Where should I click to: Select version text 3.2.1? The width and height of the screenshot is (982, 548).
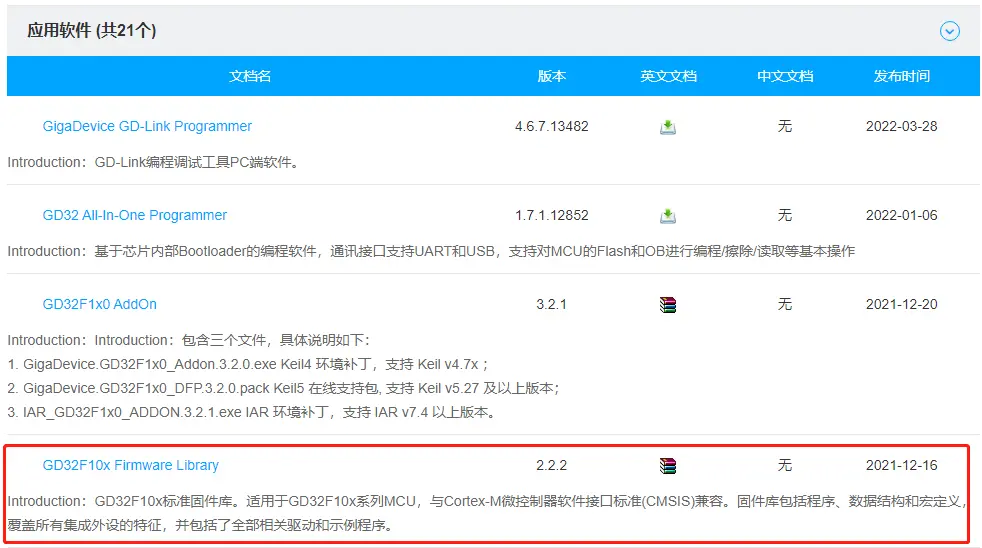click(x=552, y=304)
